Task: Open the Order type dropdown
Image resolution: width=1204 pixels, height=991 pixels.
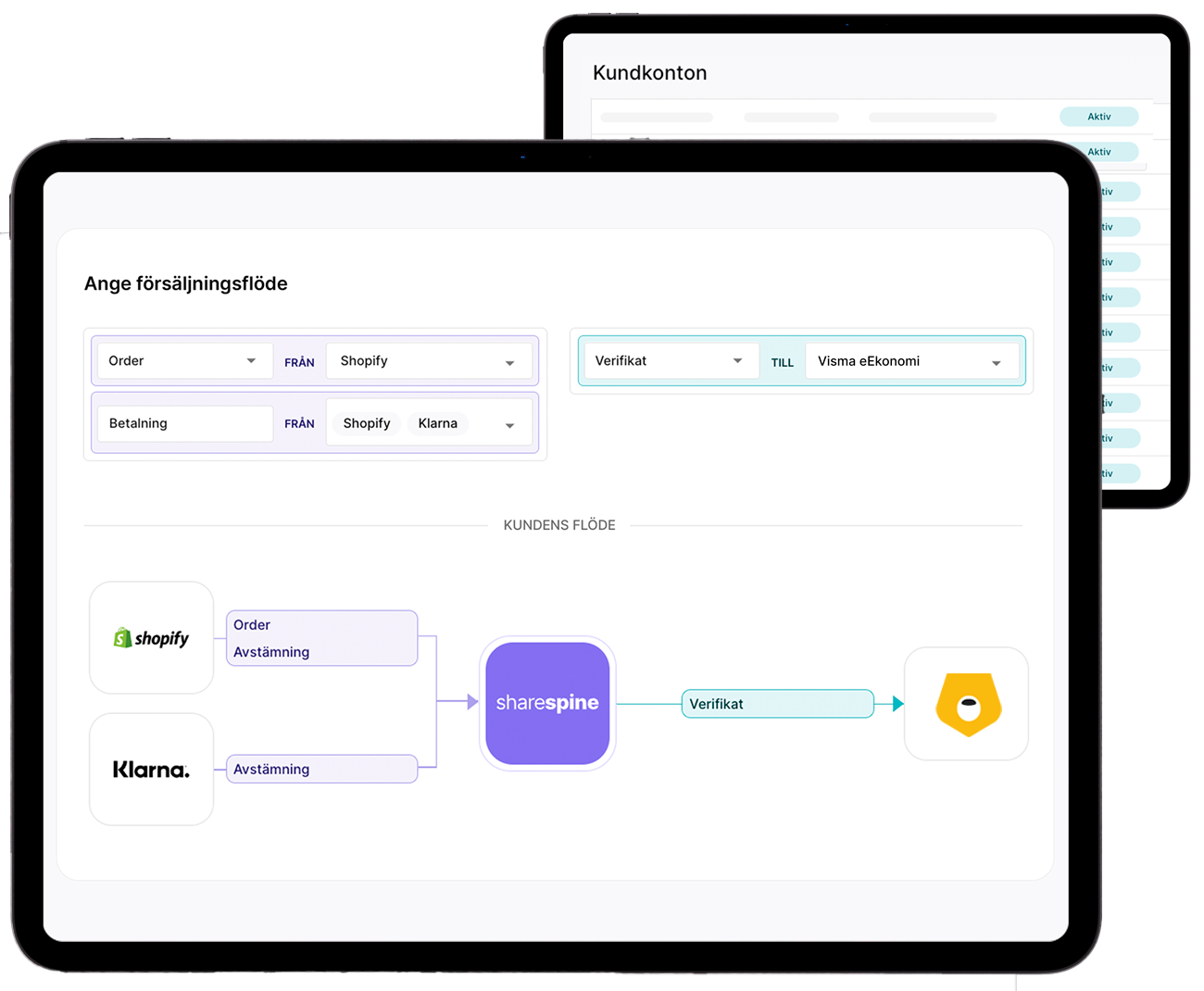Action: [251, 361]
